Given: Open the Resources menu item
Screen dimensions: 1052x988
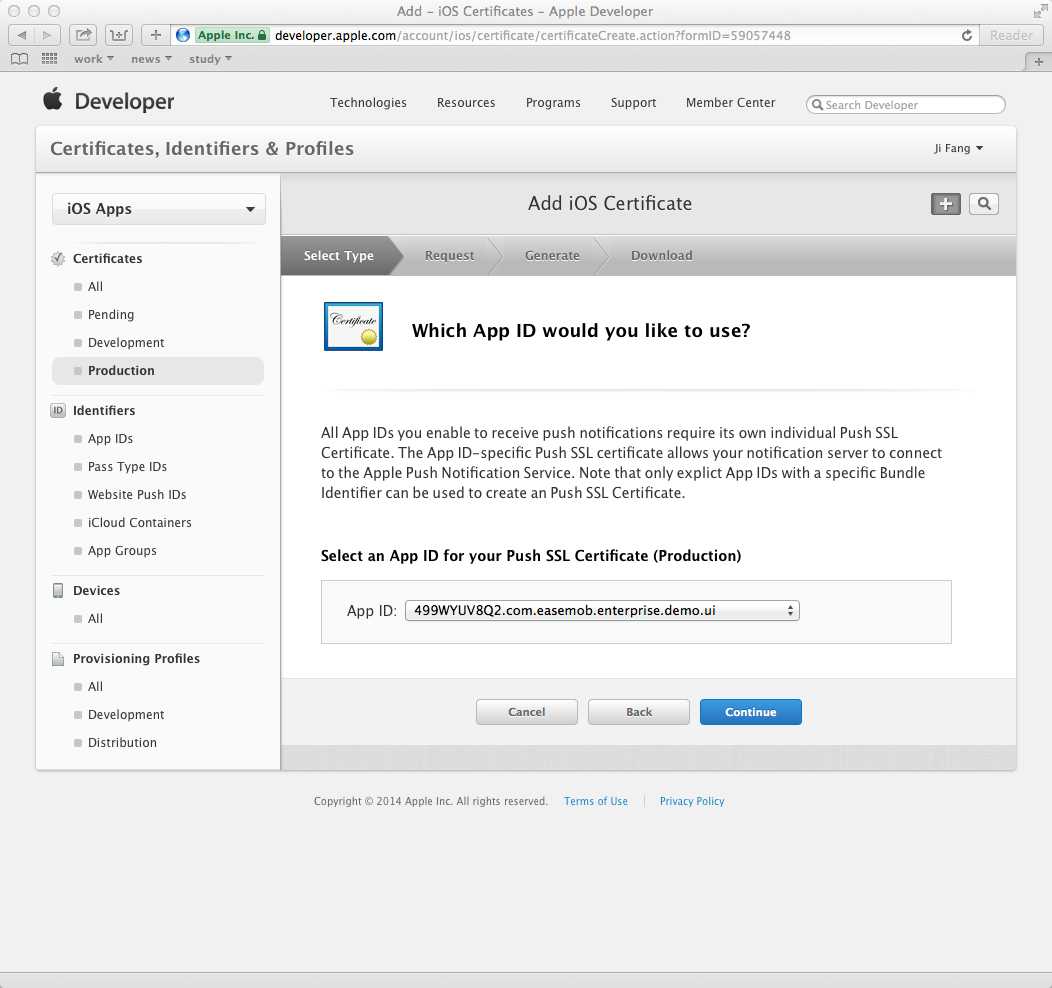Looking at the screenshot, I should [466, 103].
